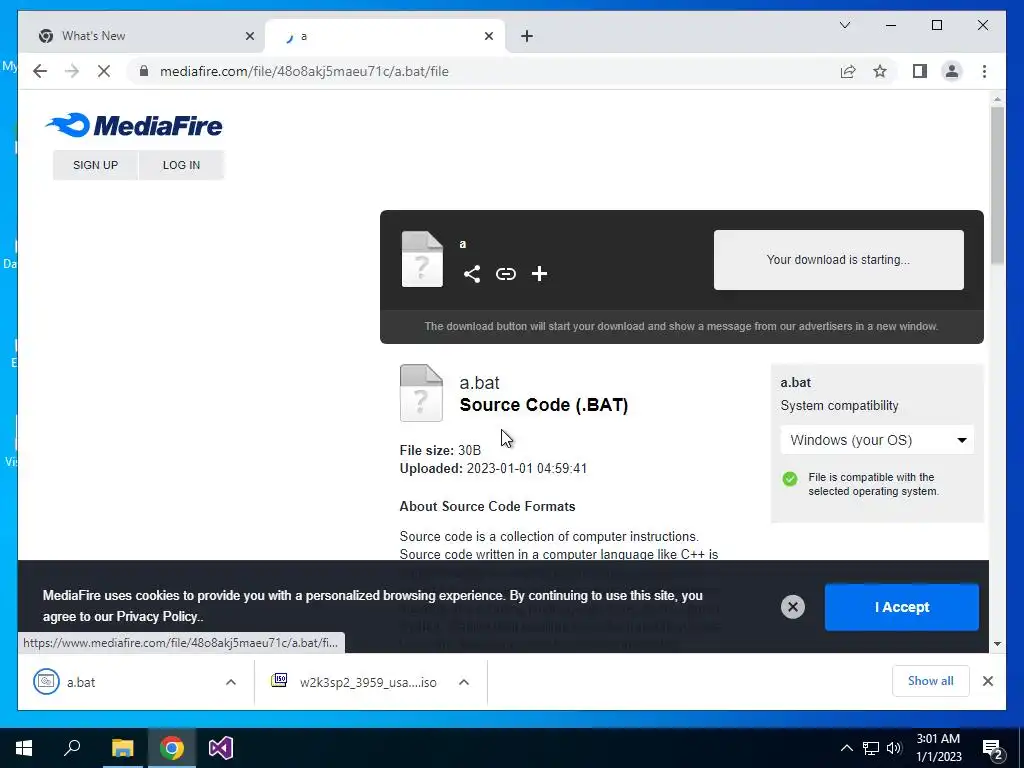Click Show all downloads
This screenshot has height=768, width=1024.
click(930, 681)
